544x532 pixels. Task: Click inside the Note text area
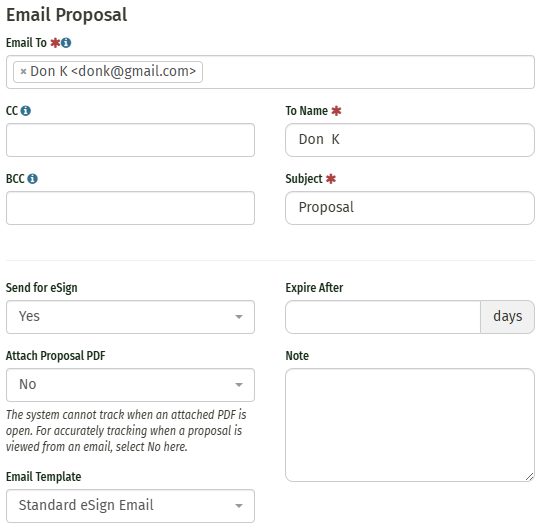[x=410, y=425]
